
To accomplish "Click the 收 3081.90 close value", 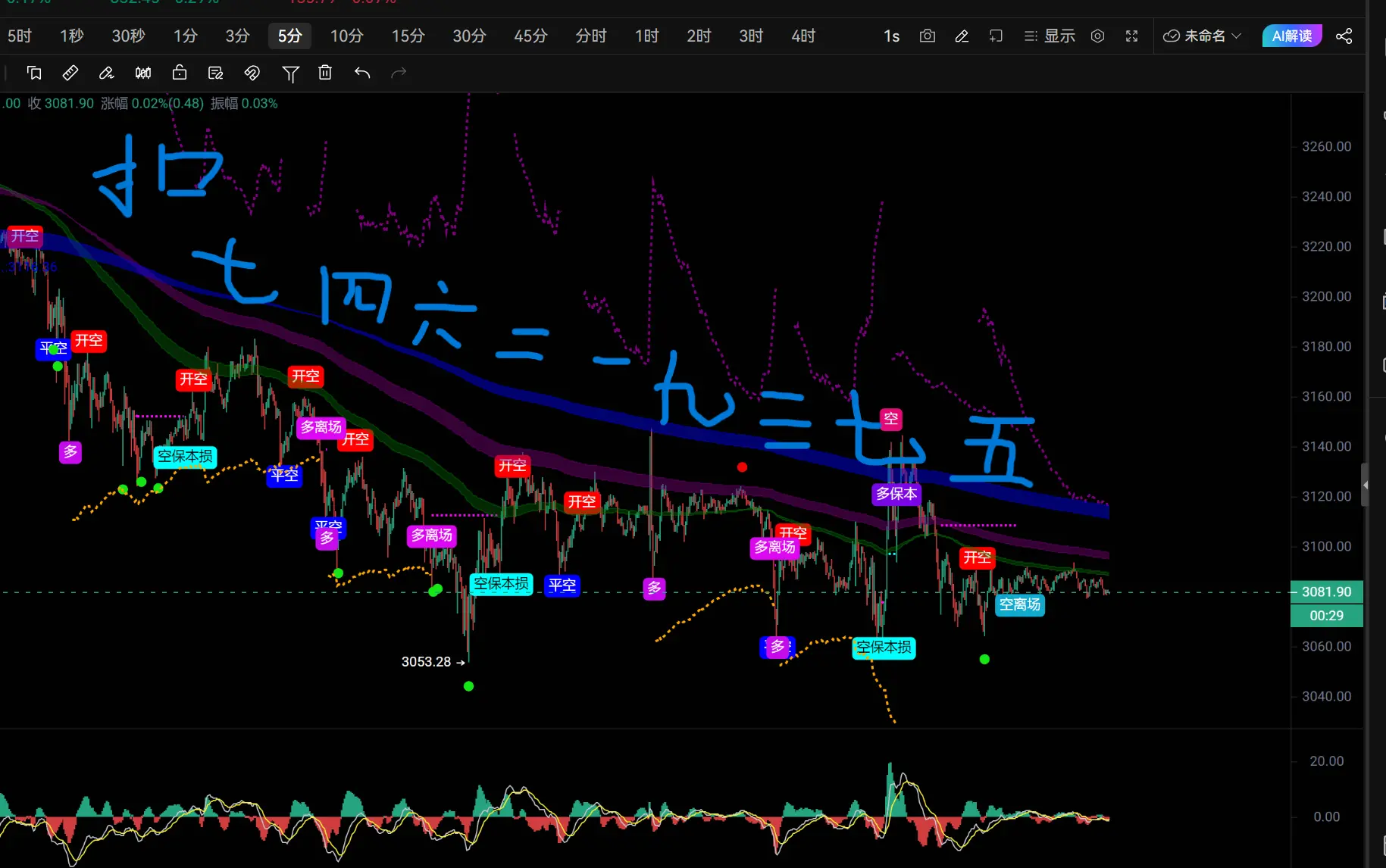I will click(x=61, y=103).
